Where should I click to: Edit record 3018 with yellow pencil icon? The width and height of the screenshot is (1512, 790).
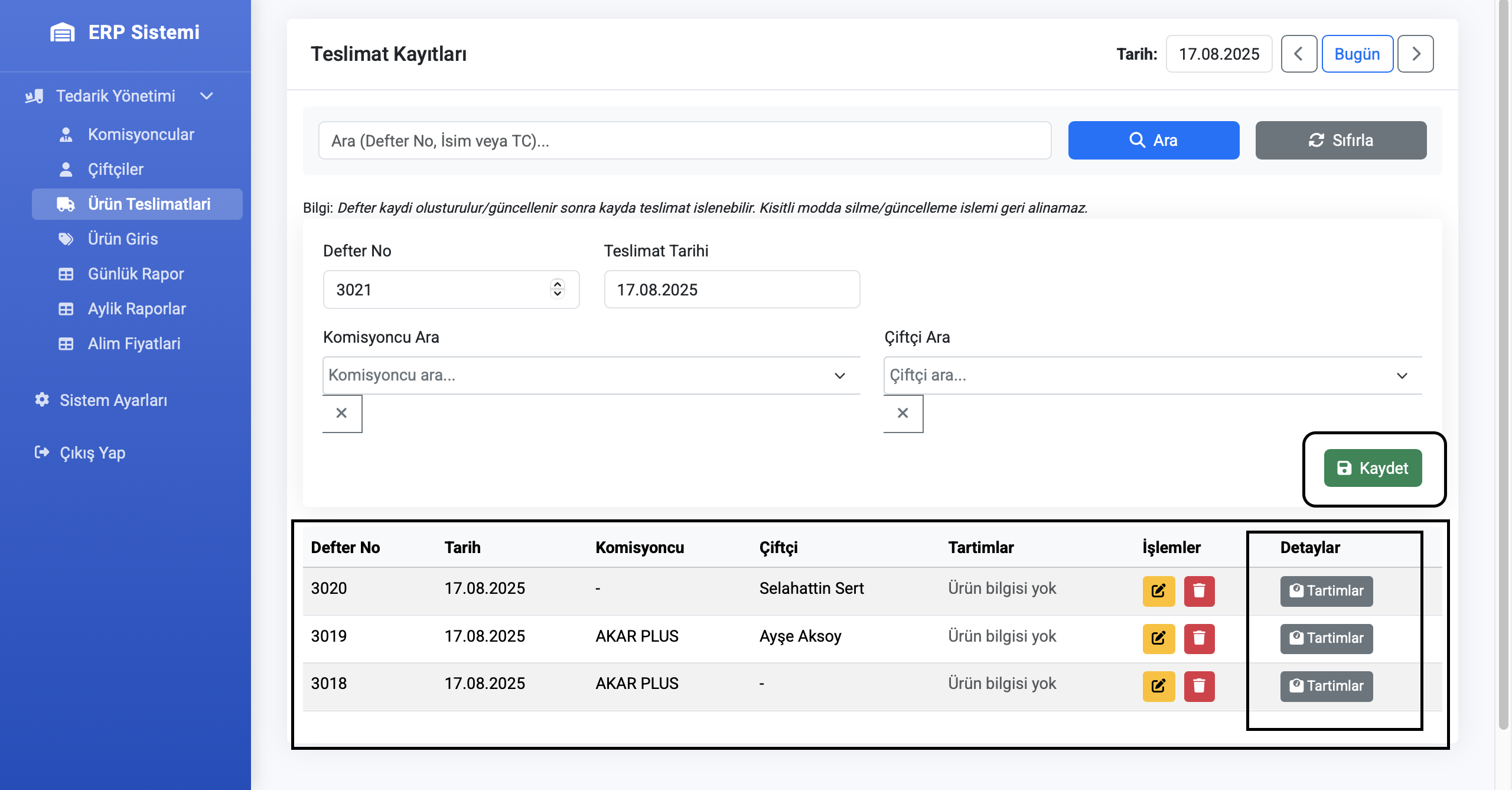click(x=1159, y=686)
